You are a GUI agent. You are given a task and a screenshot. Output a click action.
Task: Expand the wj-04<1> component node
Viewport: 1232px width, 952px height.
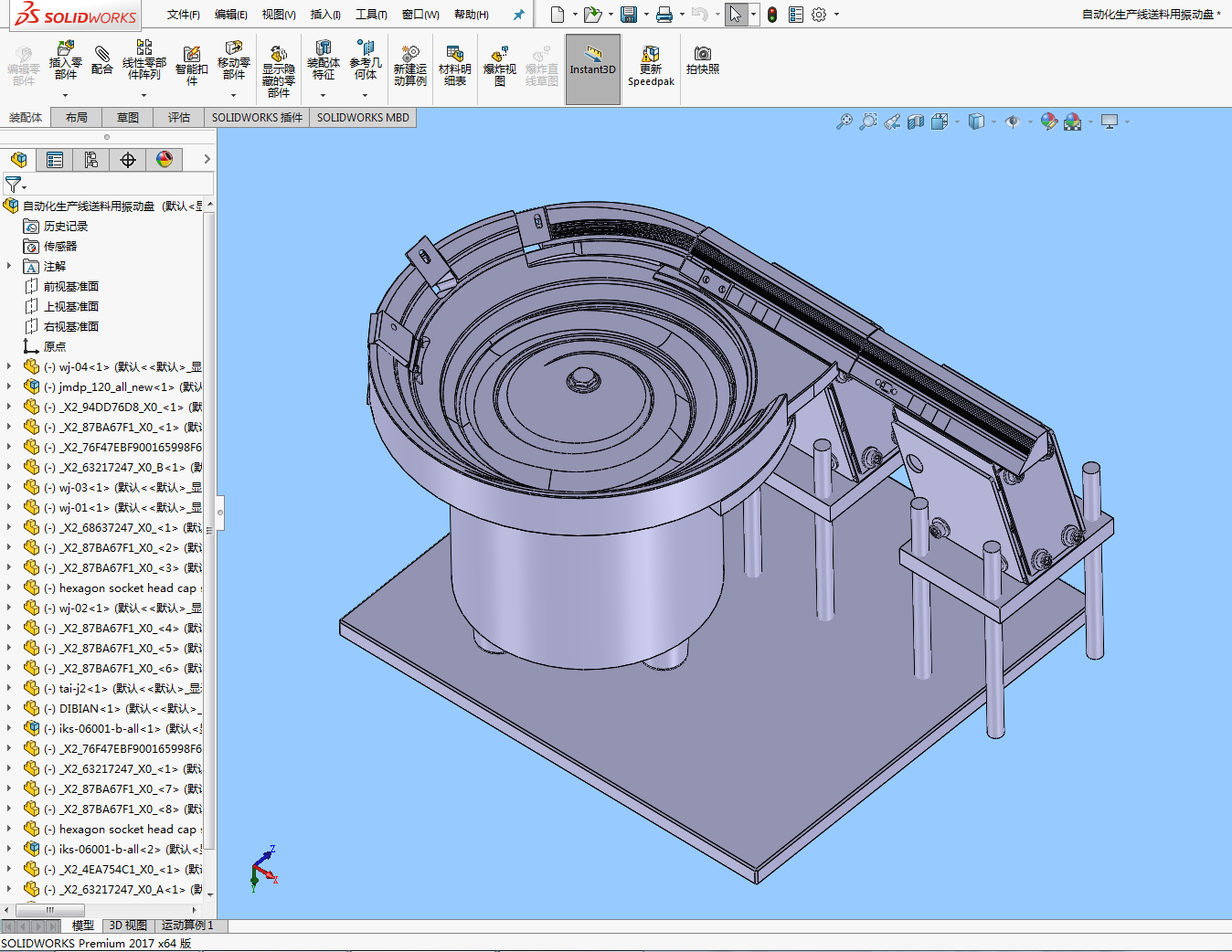pyautogui.click(x=9, y=366)
